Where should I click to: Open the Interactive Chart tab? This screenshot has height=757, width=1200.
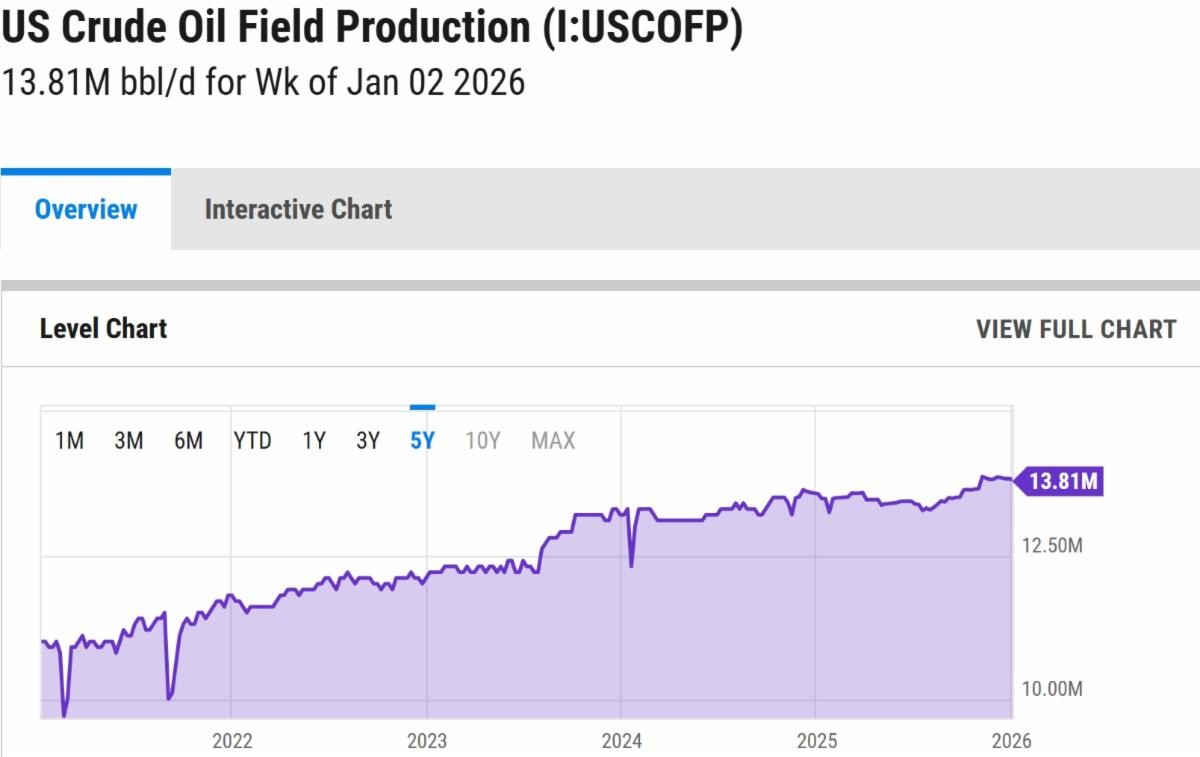(x=298, y=209)
